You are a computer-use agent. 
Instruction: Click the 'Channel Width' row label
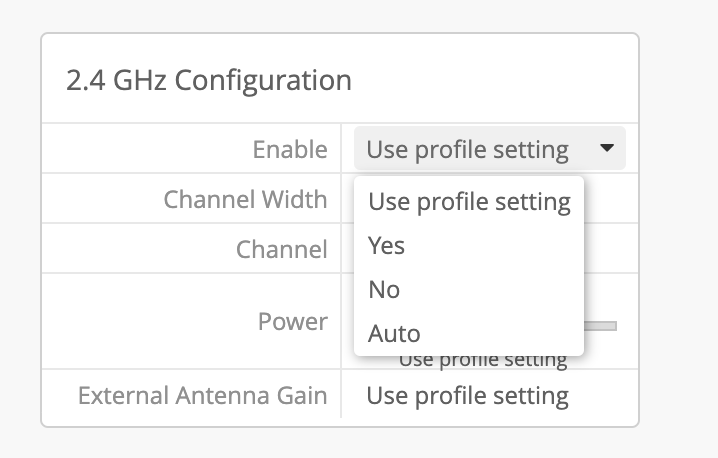[x=245, y=199]
